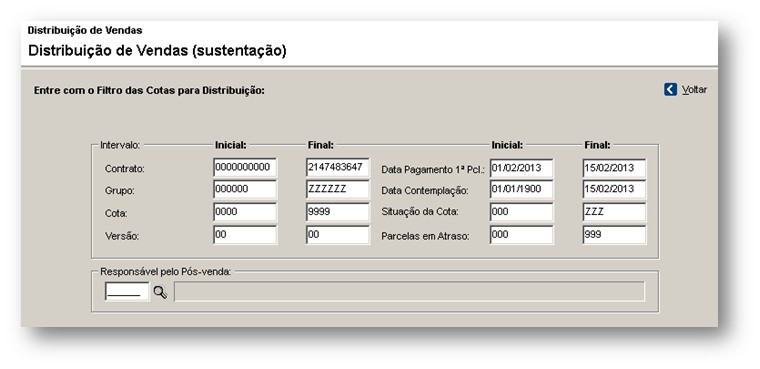Focus the Versão Final field

(338, 235)
